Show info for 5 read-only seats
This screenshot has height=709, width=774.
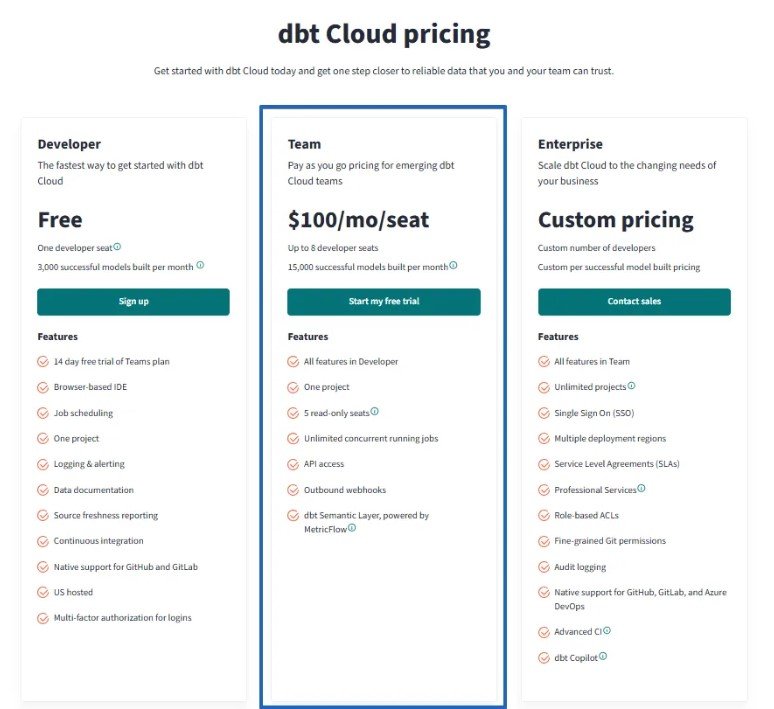pyautogui.click(x=375, y=411)
